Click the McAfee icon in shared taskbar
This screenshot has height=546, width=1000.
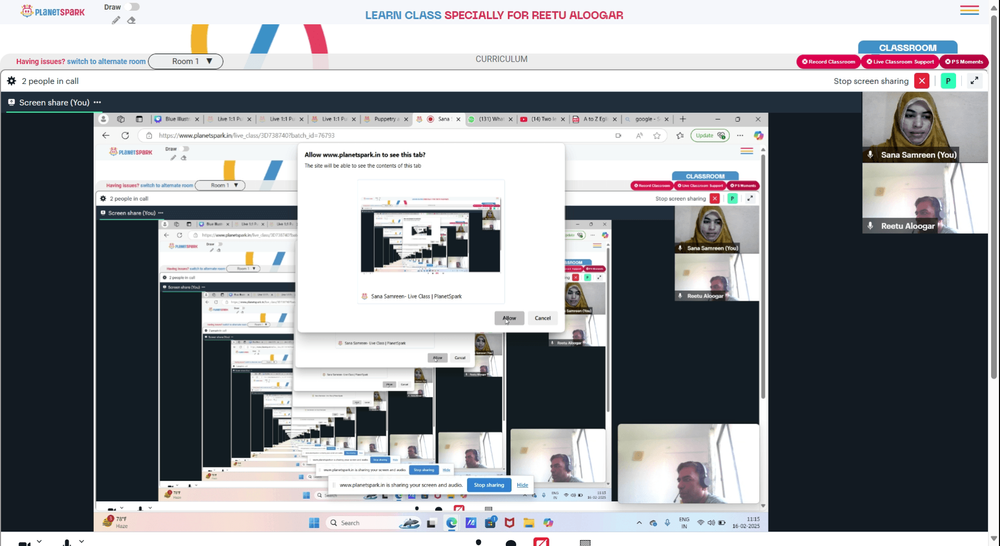[x=509, y=523]
